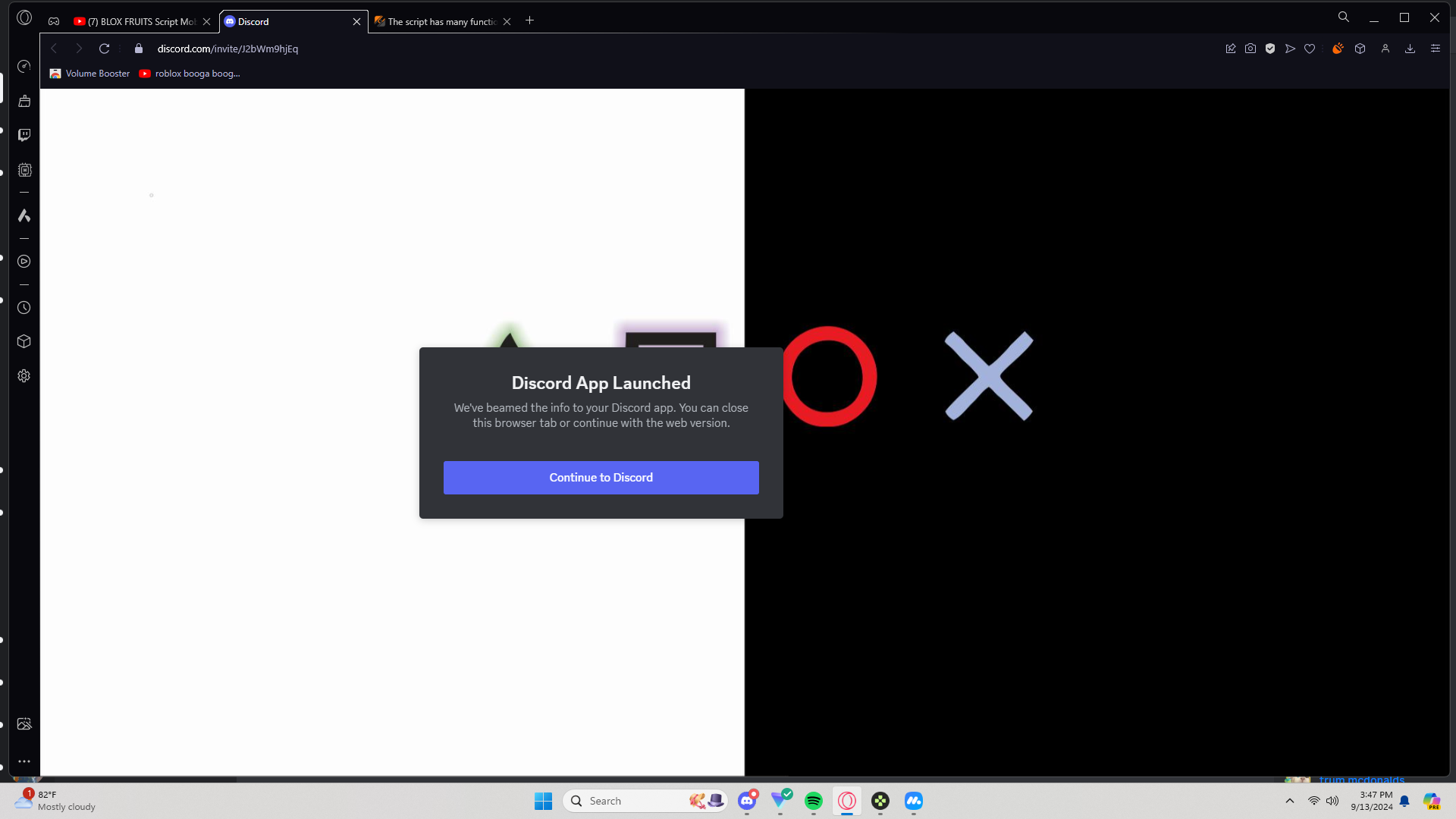Open the clock and calendar at 3:47 PM
The image size is (1456, 819).
point(1372,801)
